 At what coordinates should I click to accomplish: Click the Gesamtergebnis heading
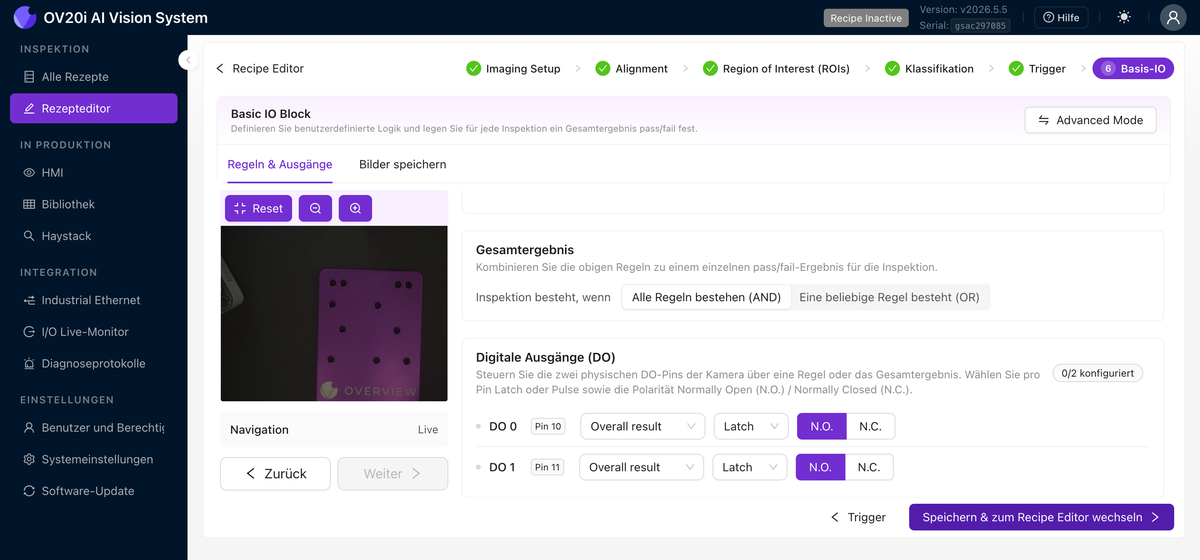[525, 249]
